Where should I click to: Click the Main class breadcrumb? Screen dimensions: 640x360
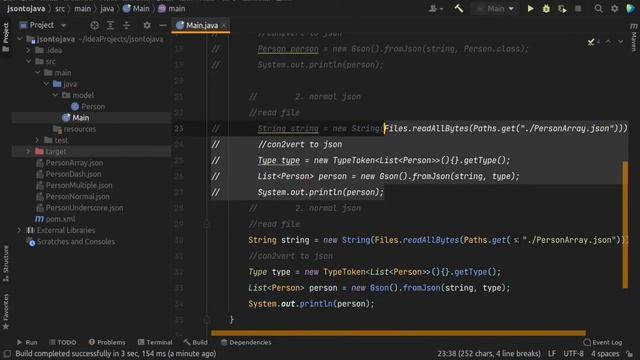point(136,9)
